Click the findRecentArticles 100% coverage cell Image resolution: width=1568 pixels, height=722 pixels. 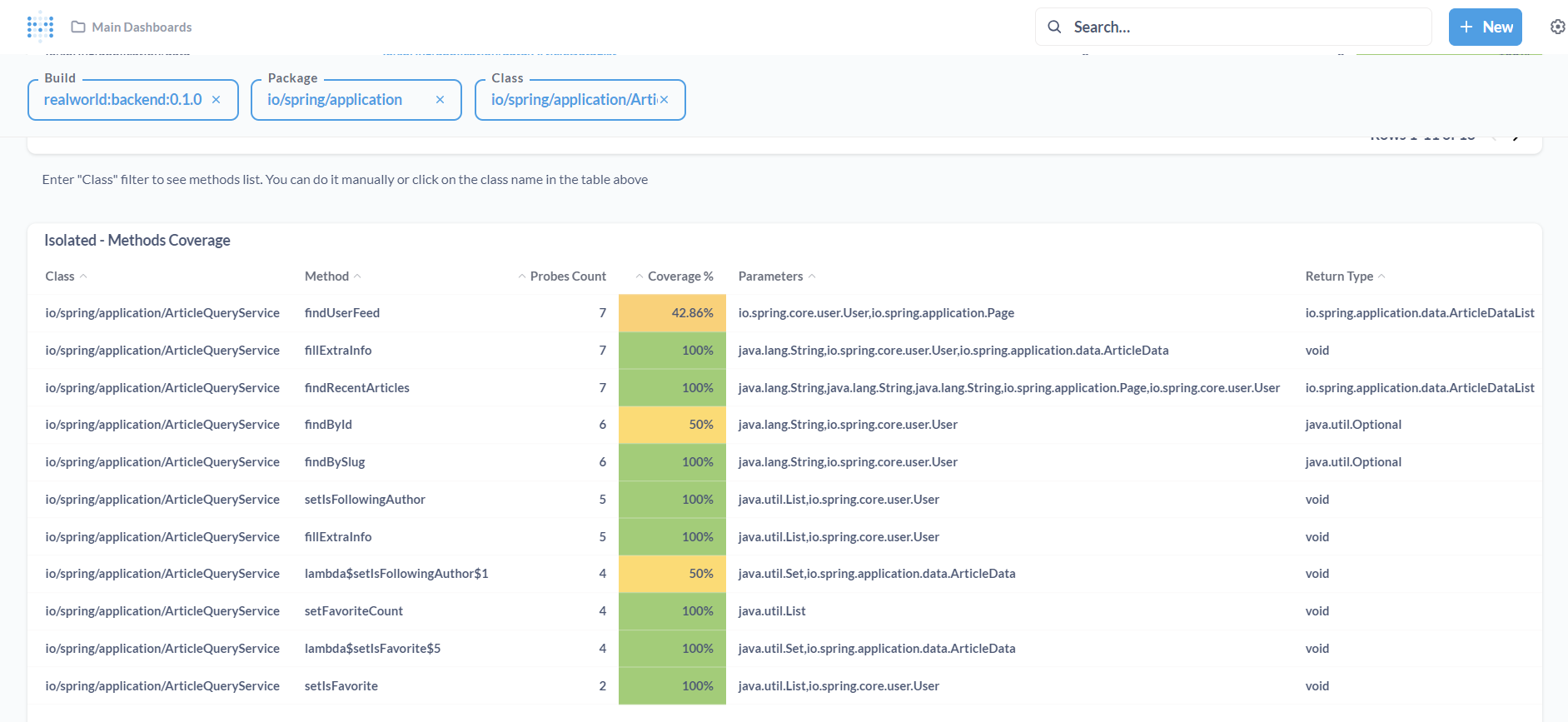point(673,388)
